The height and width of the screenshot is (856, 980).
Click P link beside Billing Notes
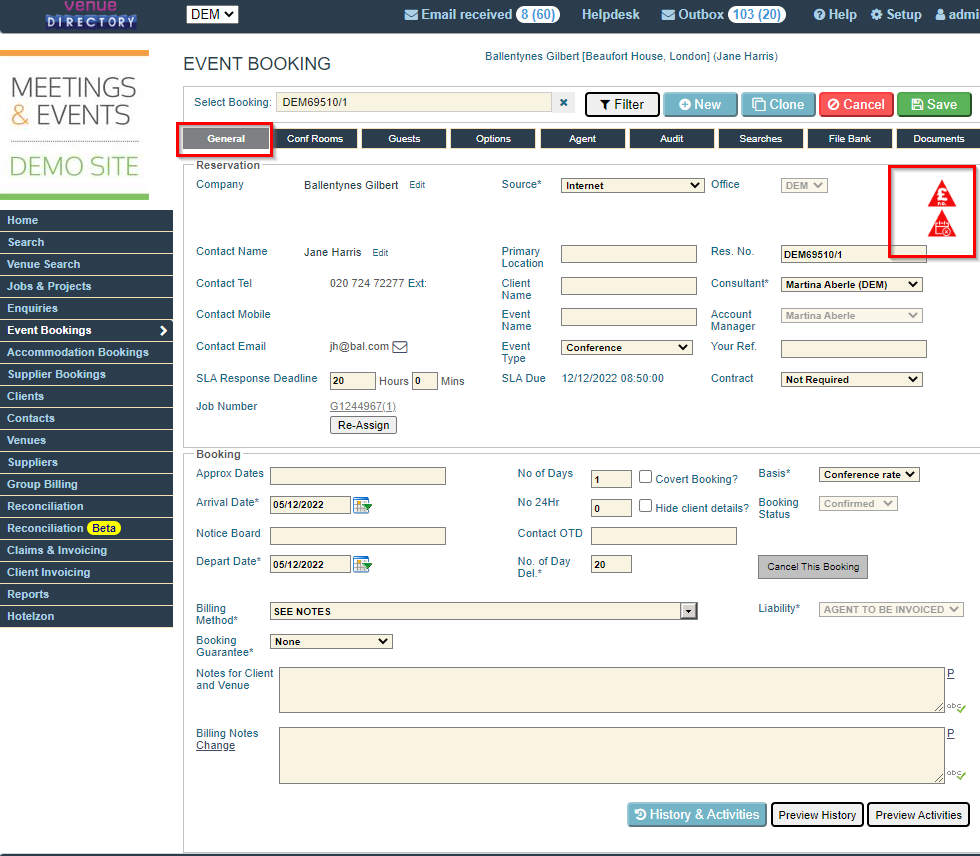pyautogui.click(x=950, y=733)
